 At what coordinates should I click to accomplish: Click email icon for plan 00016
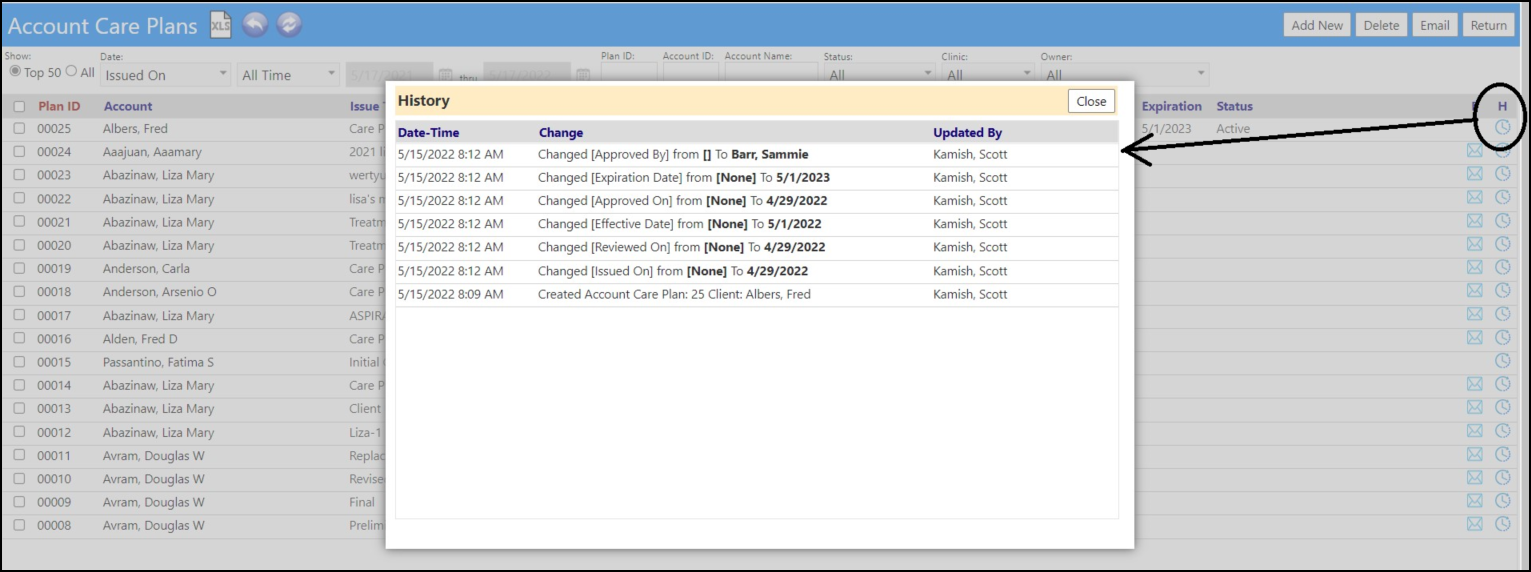click(1474, 338)
